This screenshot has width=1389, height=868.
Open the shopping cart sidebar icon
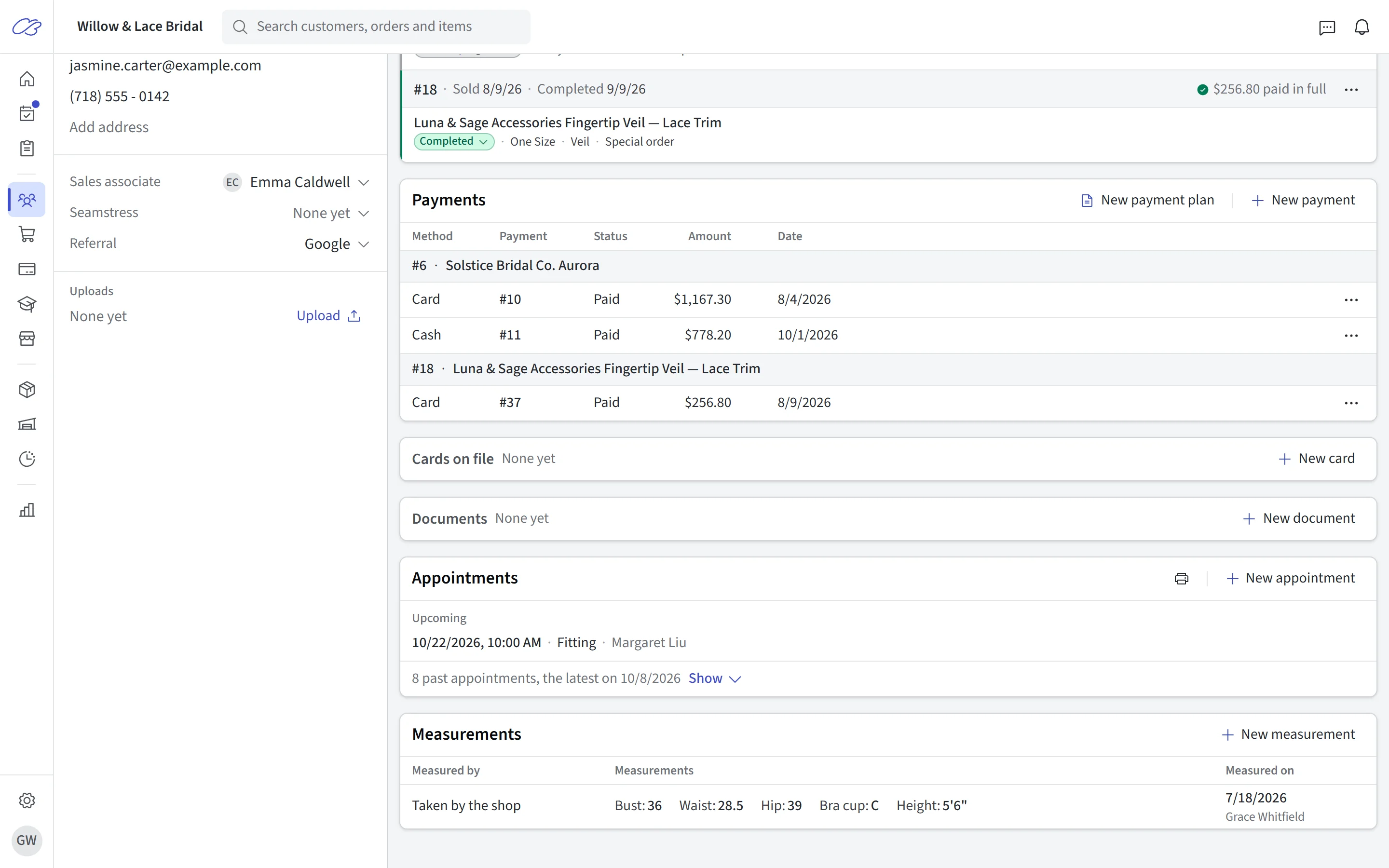click(x=27, y=234)
